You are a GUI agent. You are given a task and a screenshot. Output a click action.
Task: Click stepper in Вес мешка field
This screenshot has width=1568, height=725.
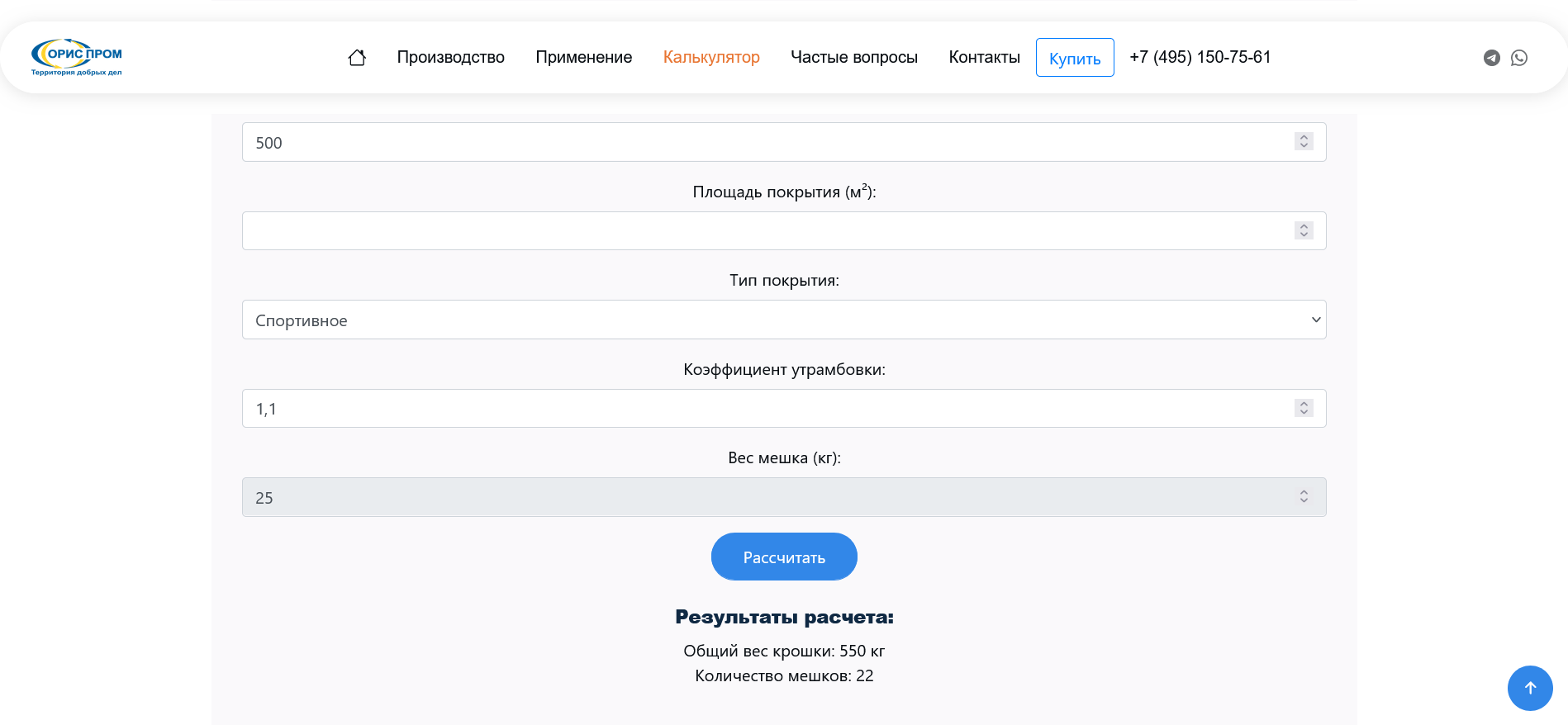pos(1303,496)
